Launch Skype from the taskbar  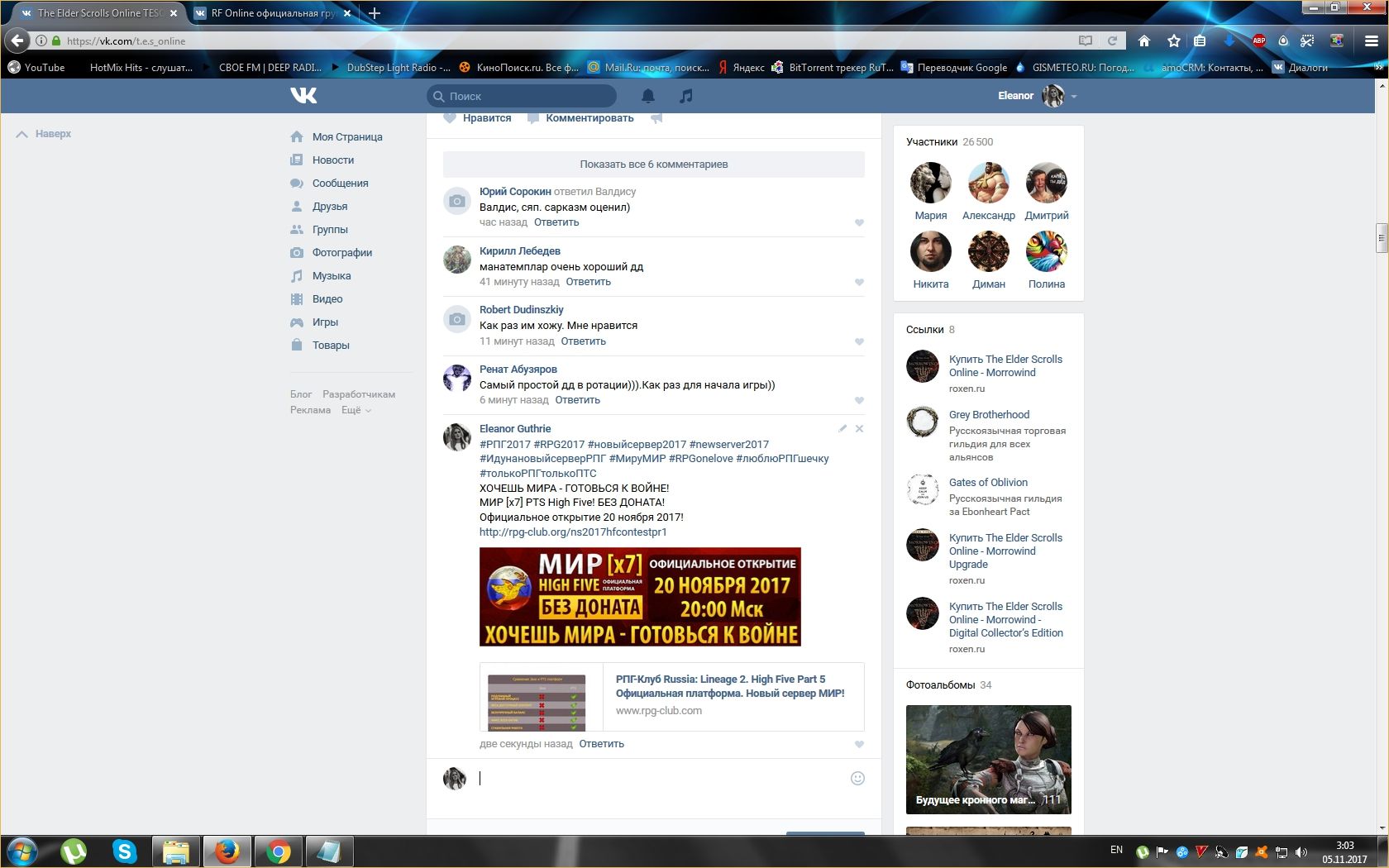click(125, 851)
